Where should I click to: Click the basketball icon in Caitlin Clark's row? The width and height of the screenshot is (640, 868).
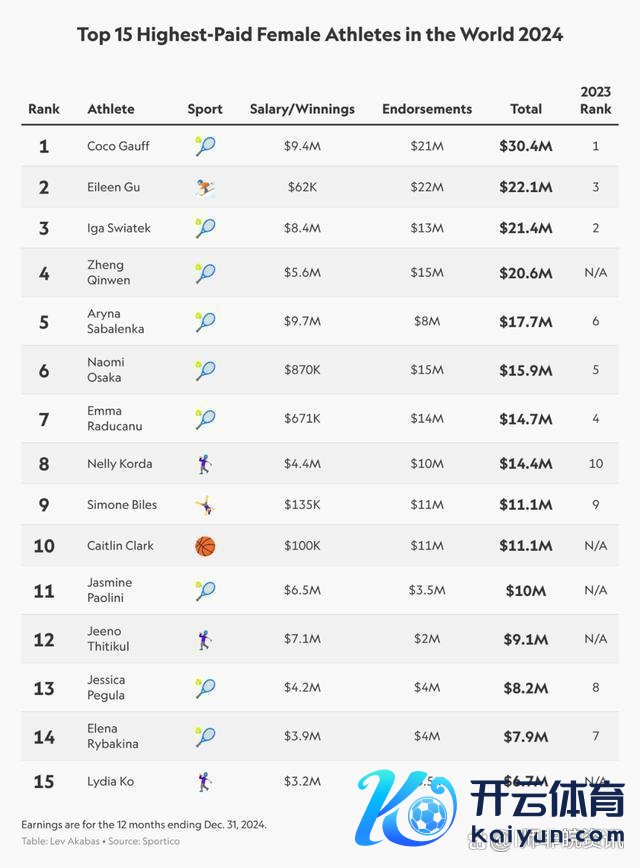click(x=205, y=546)
